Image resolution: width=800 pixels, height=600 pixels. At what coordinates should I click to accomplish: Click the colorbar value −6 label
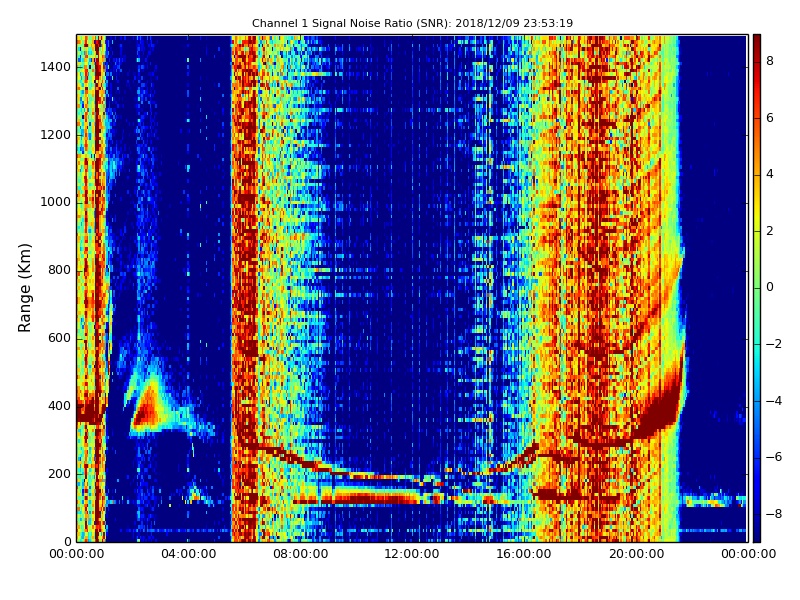click(774, 457)
